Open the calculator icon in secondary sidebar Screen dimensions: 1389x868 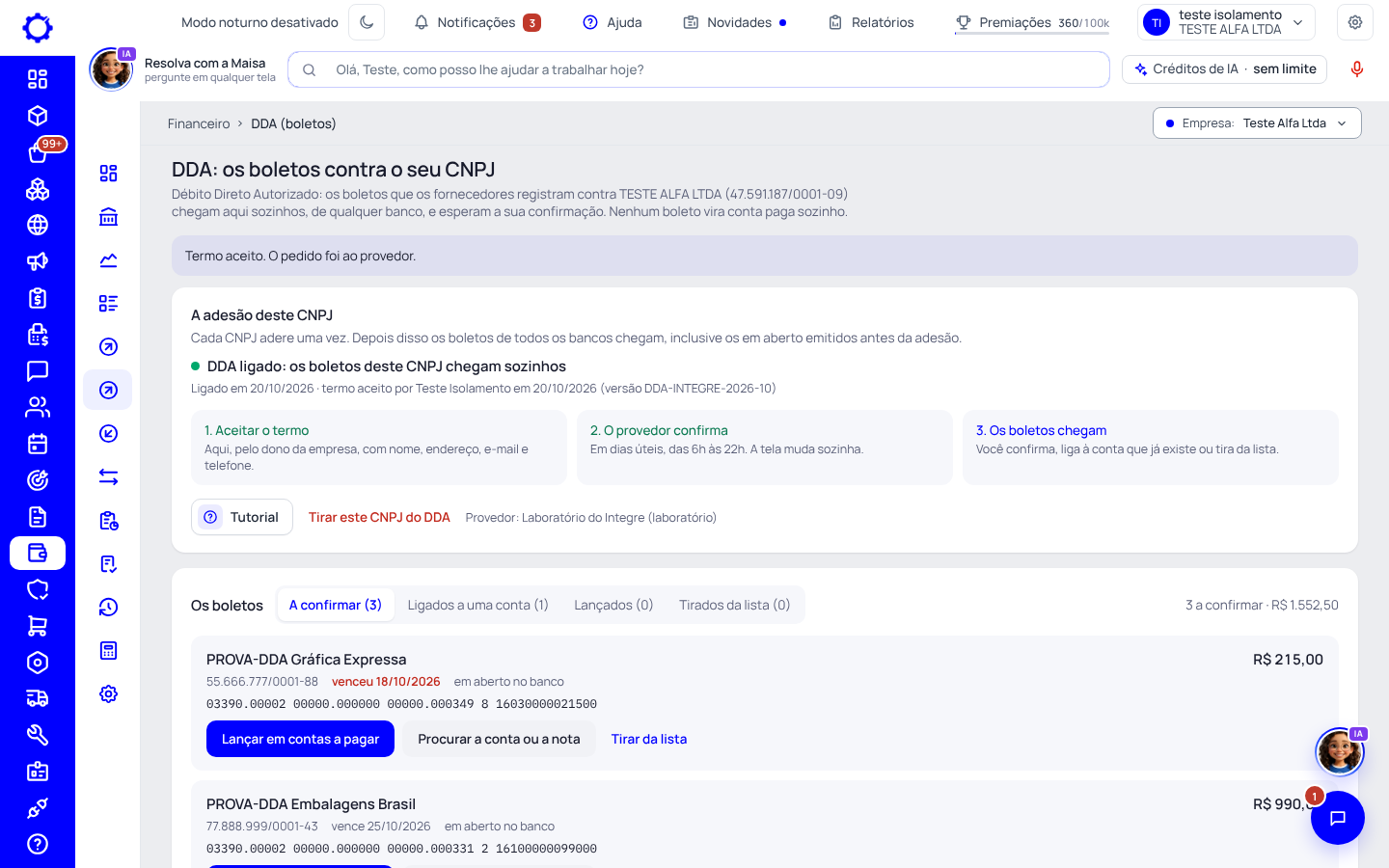click(109, 650)
